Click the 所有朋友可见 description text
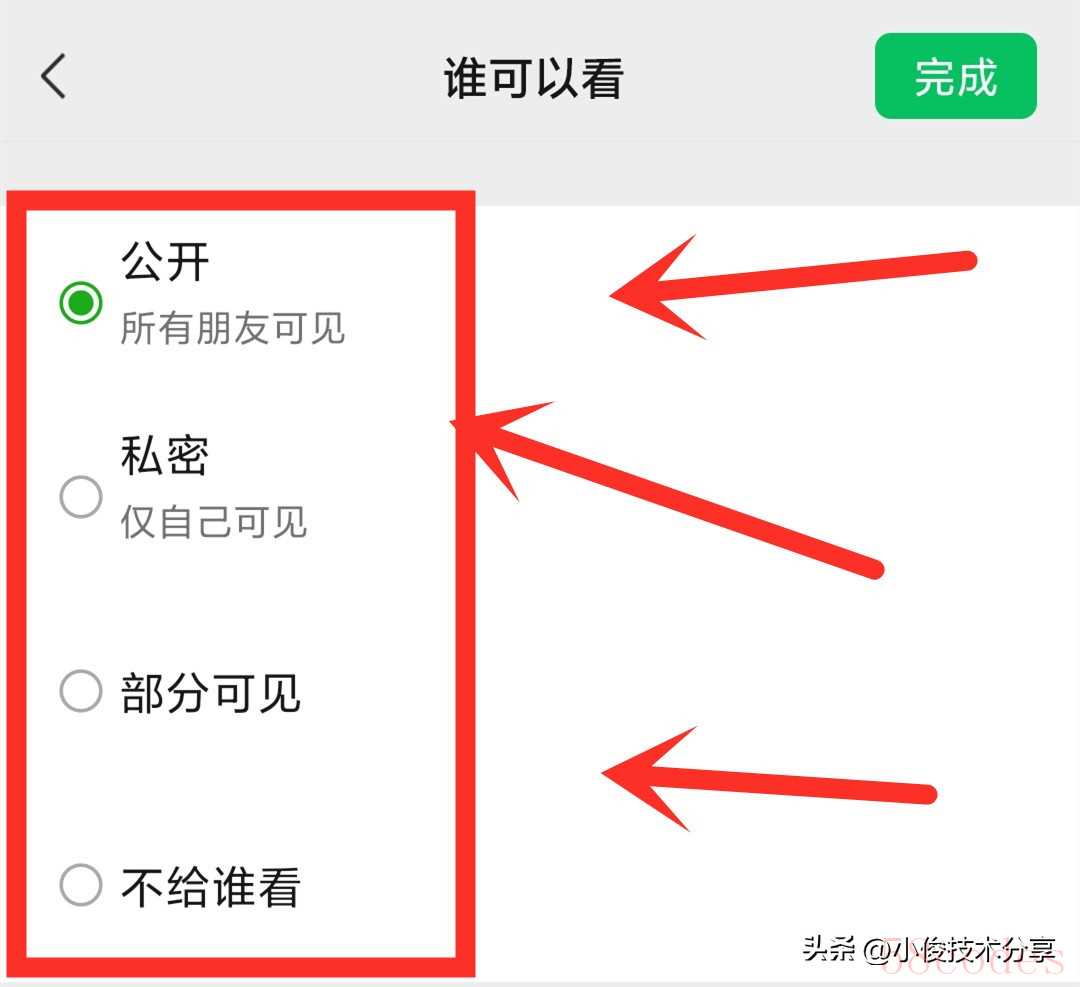1080x987 pixels. [233, 328]
